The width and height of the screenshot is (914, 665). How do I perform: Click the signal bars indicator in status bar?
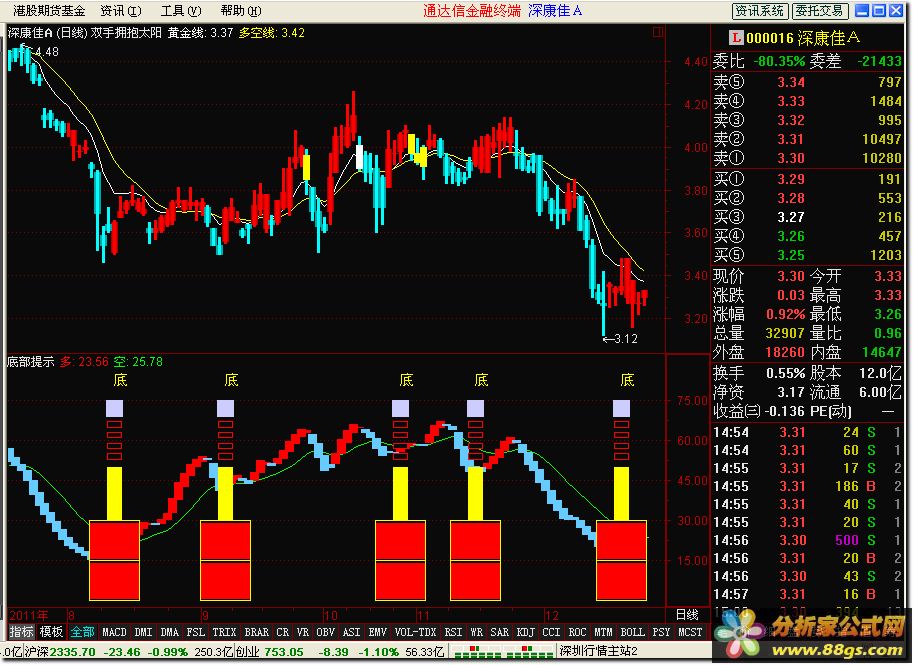pos(502,651)
